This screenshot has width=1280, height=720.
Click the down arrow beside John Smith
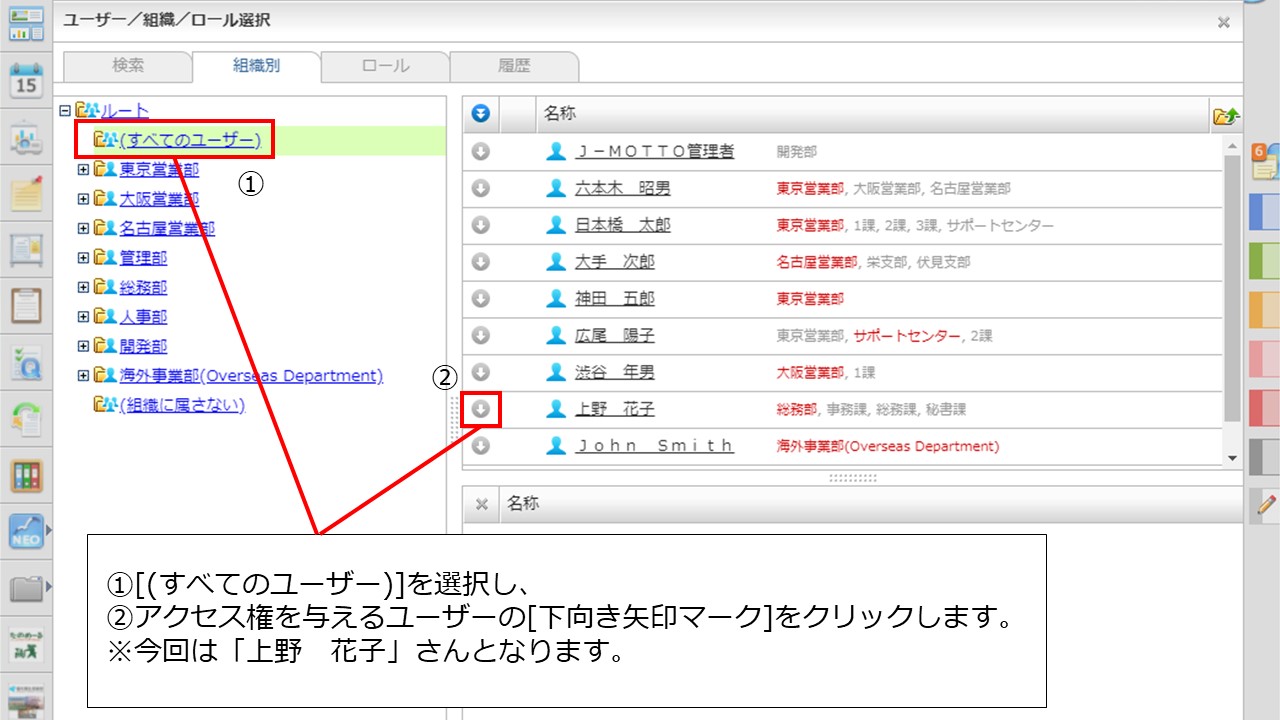pyautogui.click(x=481, y=446)
